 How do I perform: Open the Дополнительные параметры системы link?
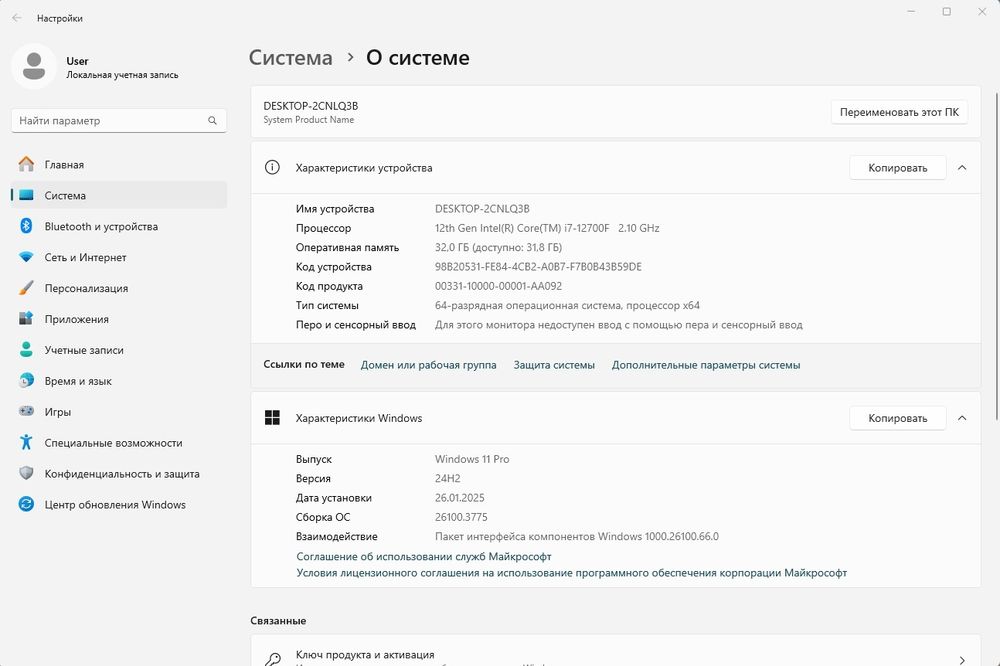(706, 365)
